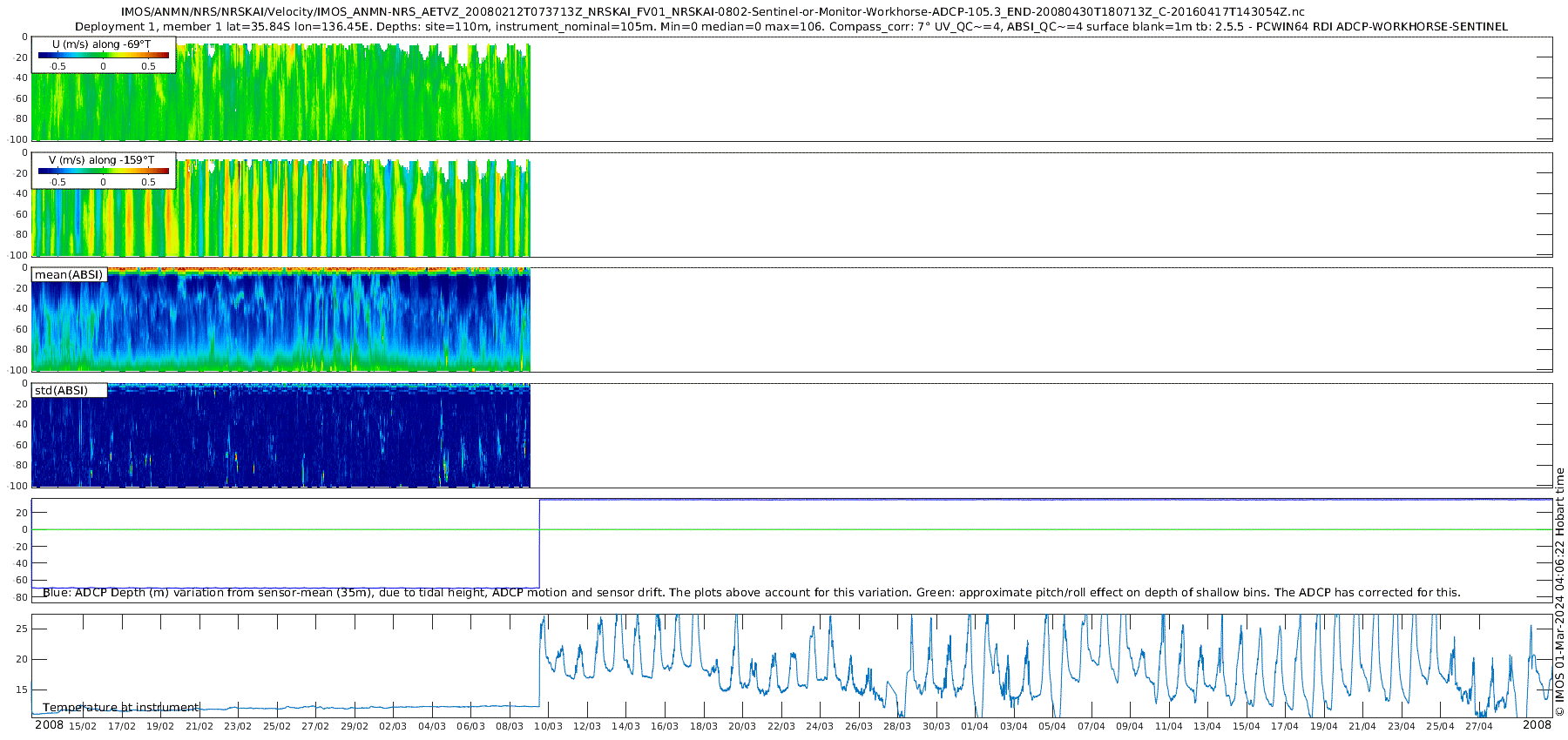The image size is (1568, 740).
Task: Click the 21/04 date tick label
Action: (x=1362, y=726)
